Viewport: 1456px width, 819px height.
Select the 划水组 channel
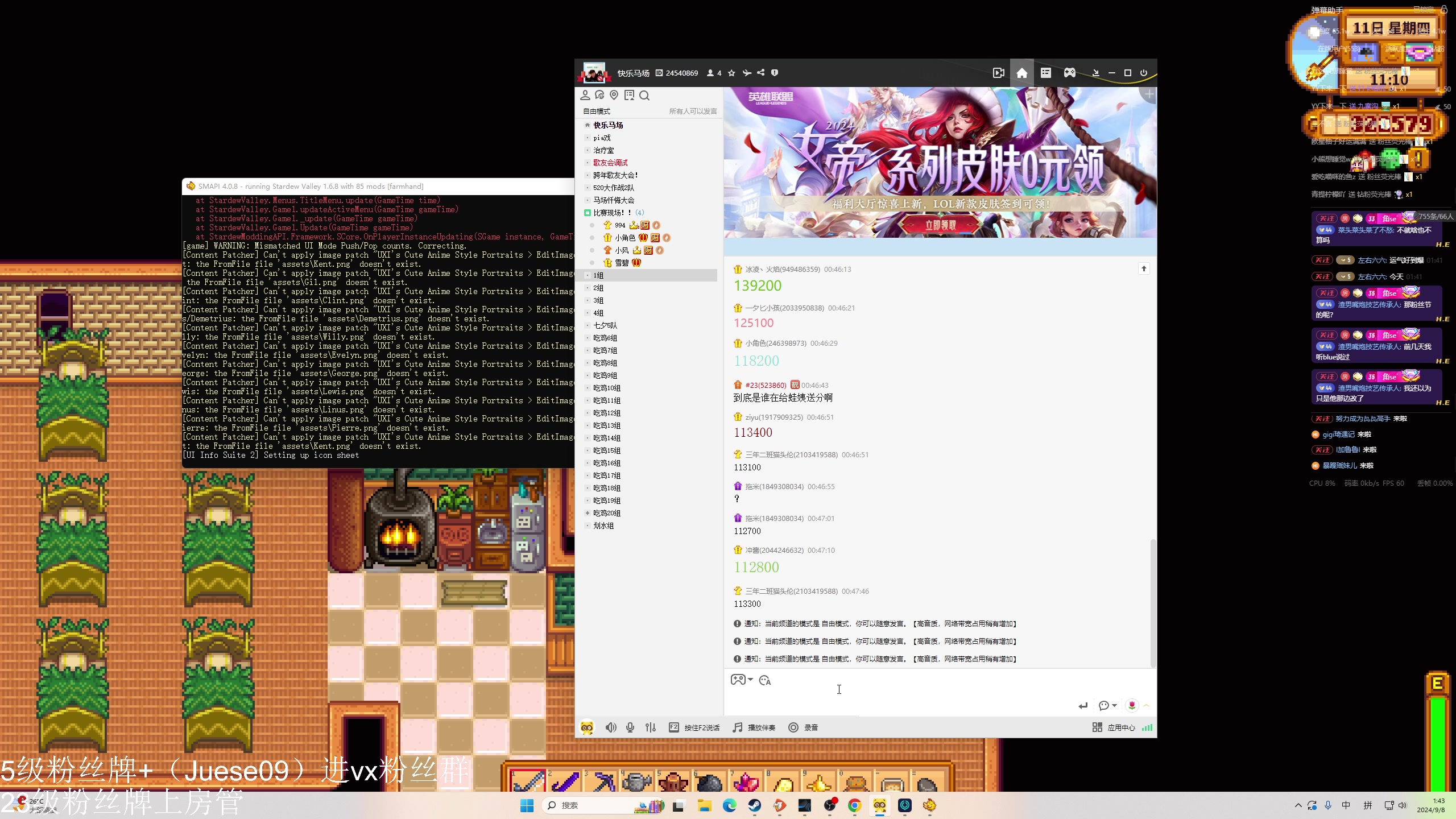603,526
